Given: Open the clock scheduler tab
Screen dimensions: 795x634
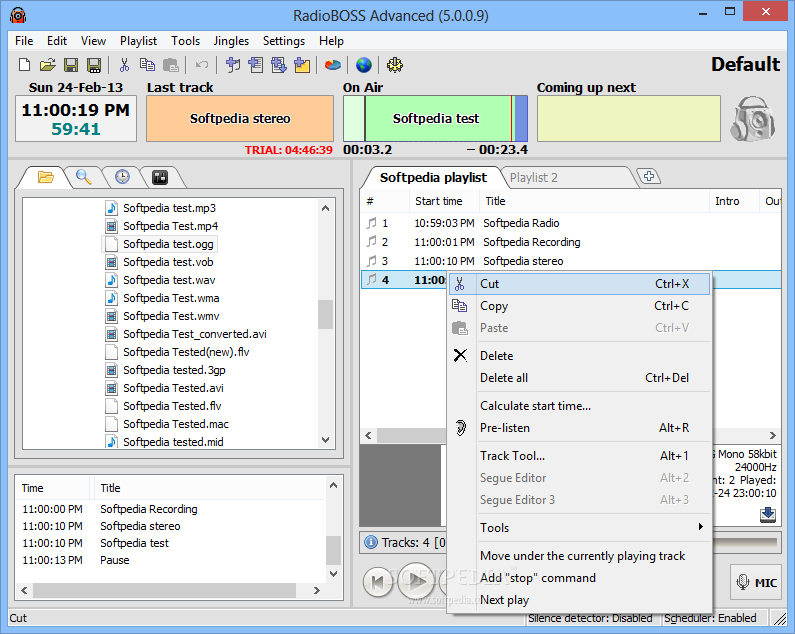Looking at the screenshot, I should (122, 177).
